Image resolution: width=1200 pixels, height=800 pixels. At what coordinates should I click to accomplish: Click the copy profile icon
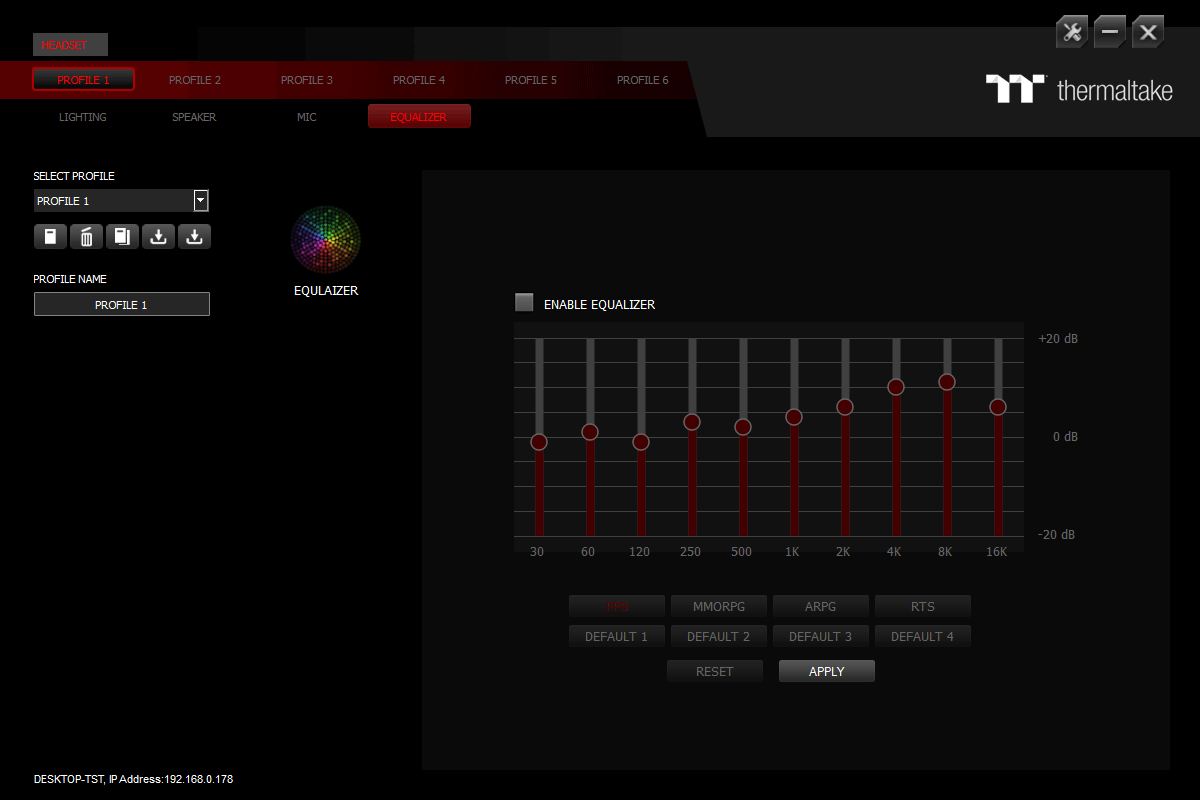[122, 237]
